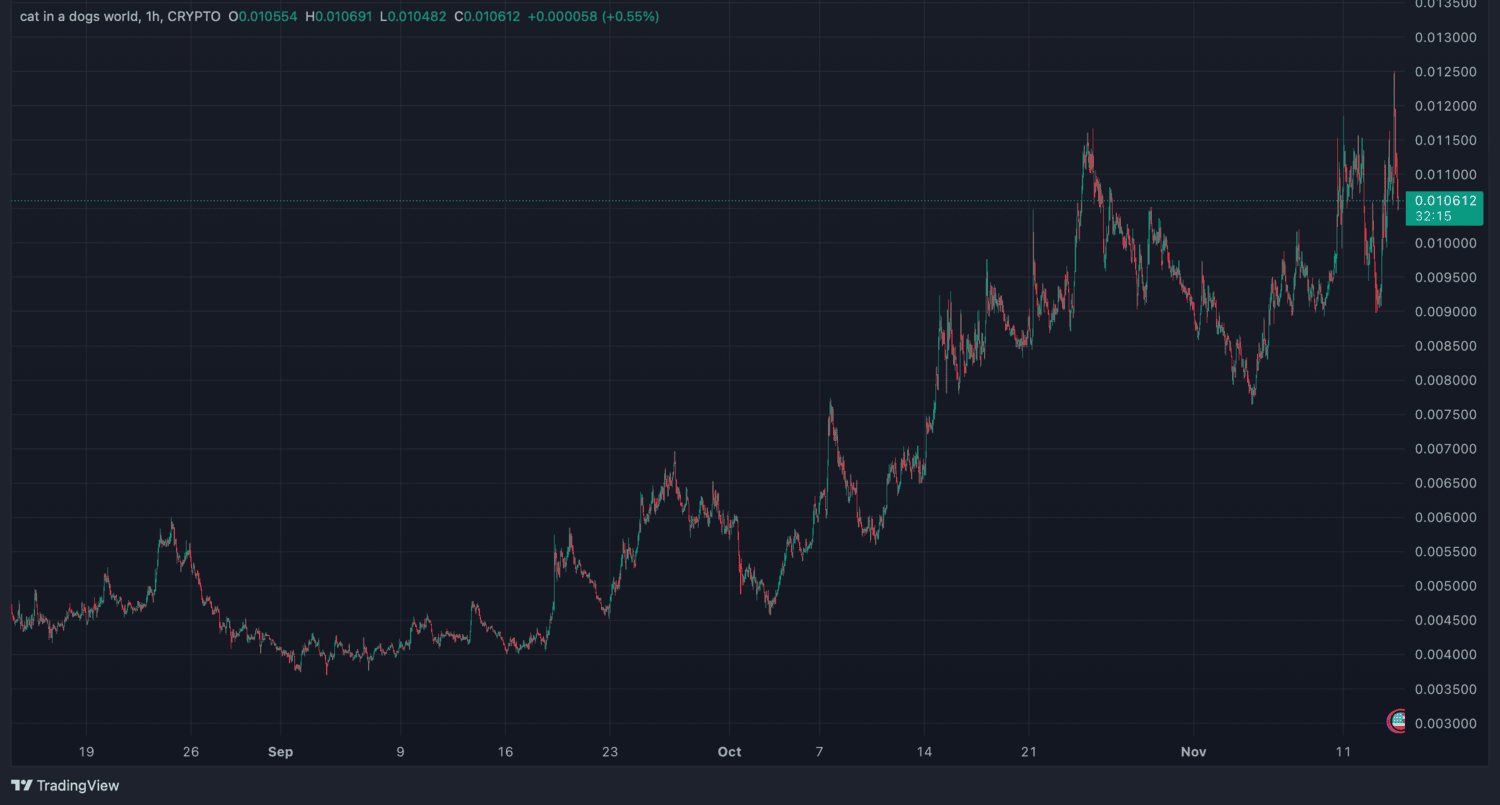Click the "0.012500" price axis label

pos(1448,72)
